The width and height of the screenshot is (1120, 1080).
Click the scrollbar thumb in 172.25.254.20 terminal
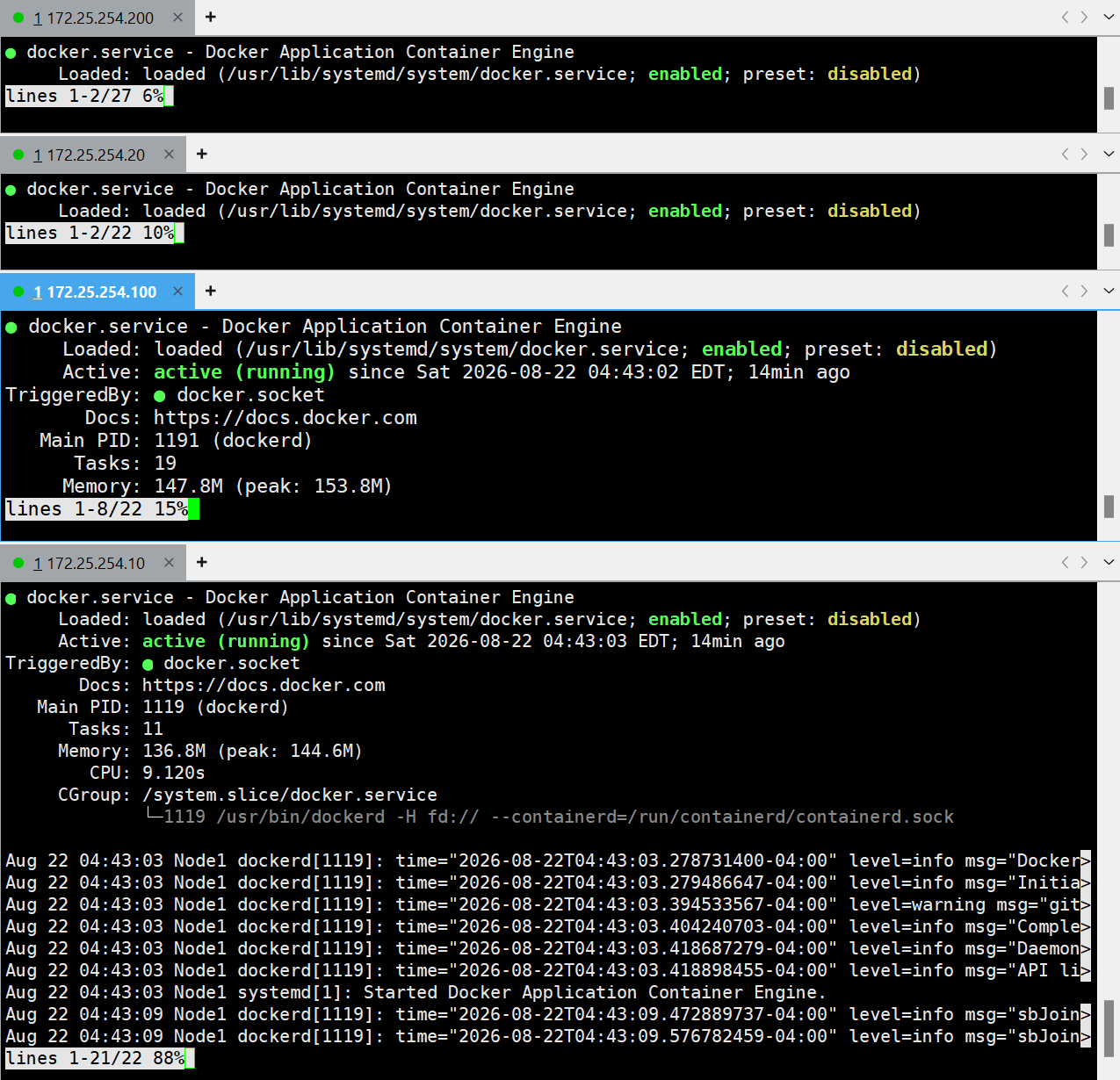click(x=1109, y=235)
